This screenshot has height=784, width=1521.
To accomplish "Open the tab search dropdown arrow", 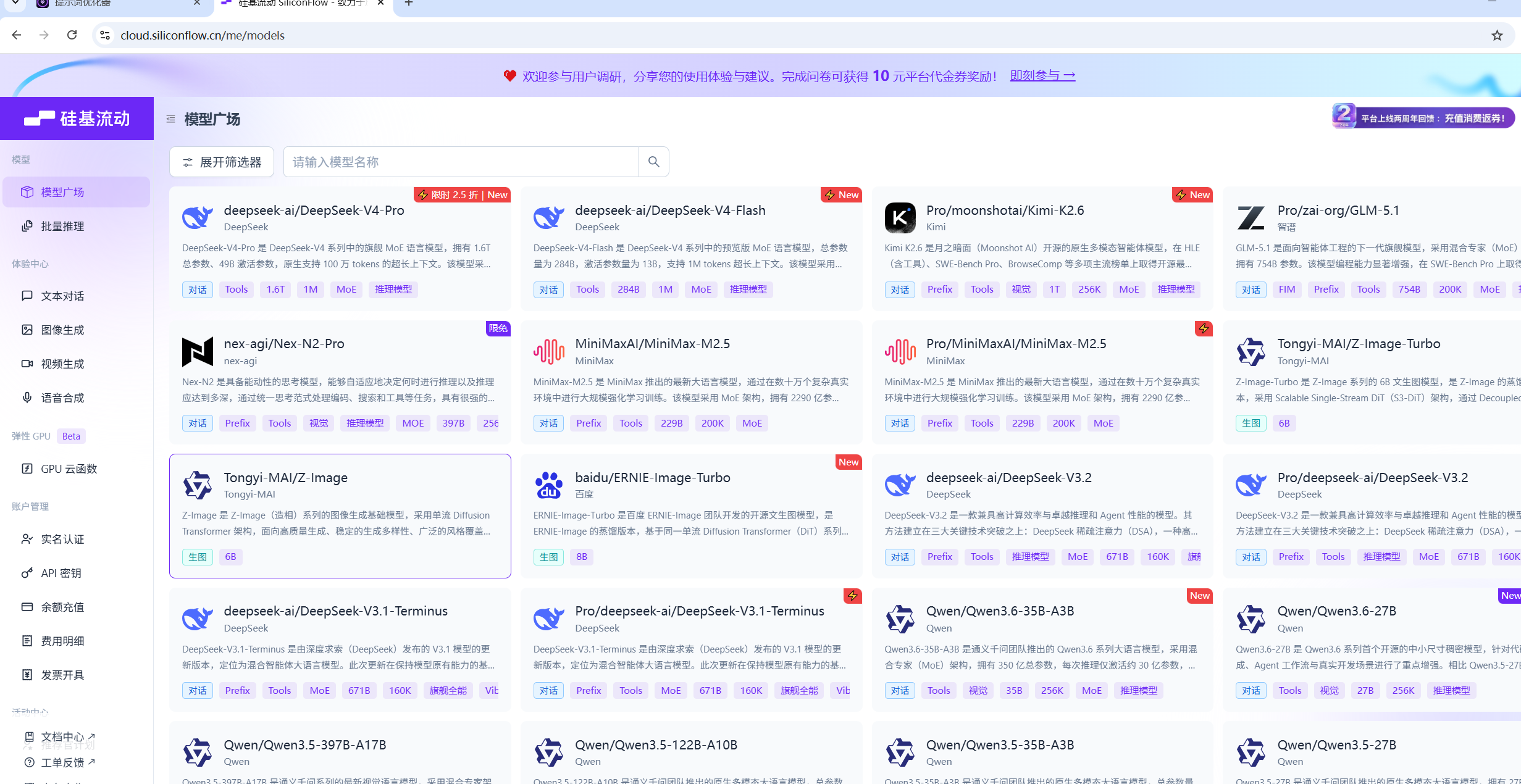I will tap(15, 3).
